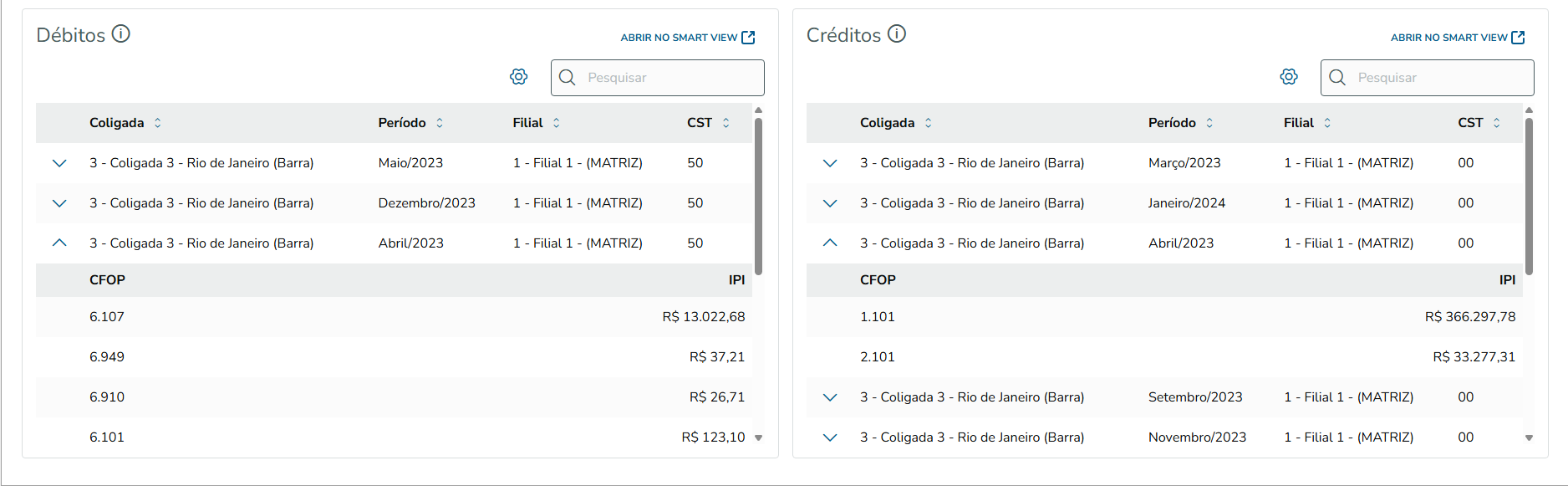Sort Créditos table by CST
The image size is (1568, 486).
[1497, 123]
